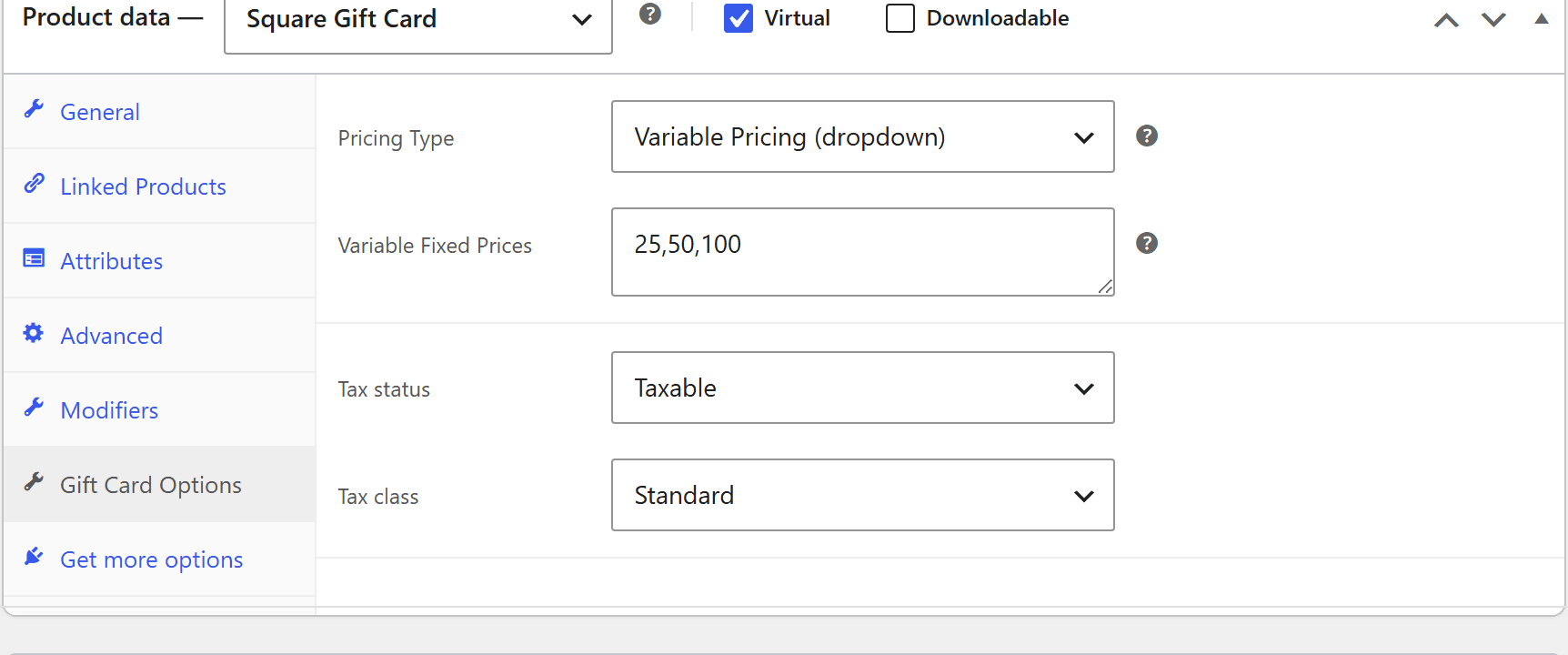Screen dimensions: 1568x655
Task: Click the Variable Fixed Prices label
Action: (x=435, y=246)
